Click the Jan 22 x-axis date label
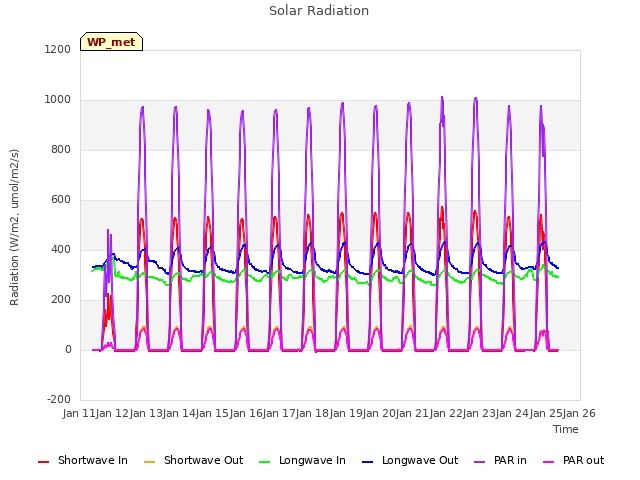 pos(446,413)
